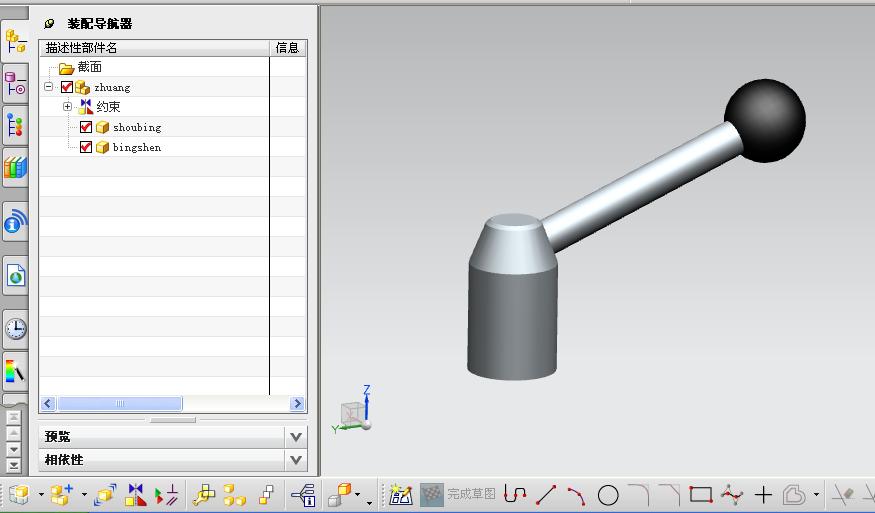Open the Reuse Library books icon
Viewport: 875px width, 513px height.
click(x=15, y=167)
